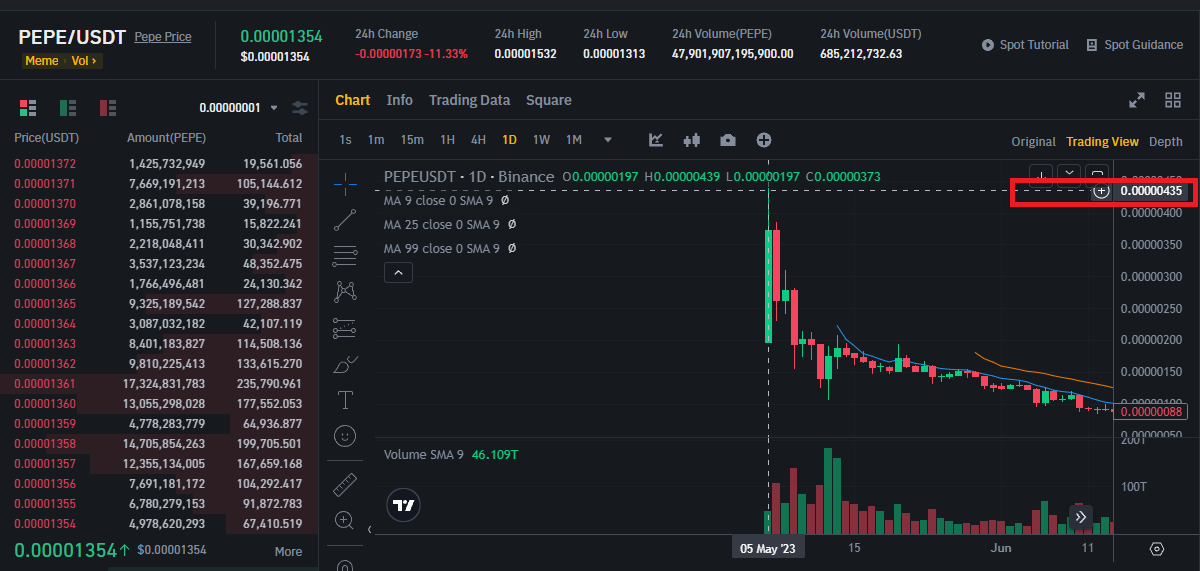1200x571 pixels.
Task: Show buy orders only (green) view
Action: coord(68,107)
